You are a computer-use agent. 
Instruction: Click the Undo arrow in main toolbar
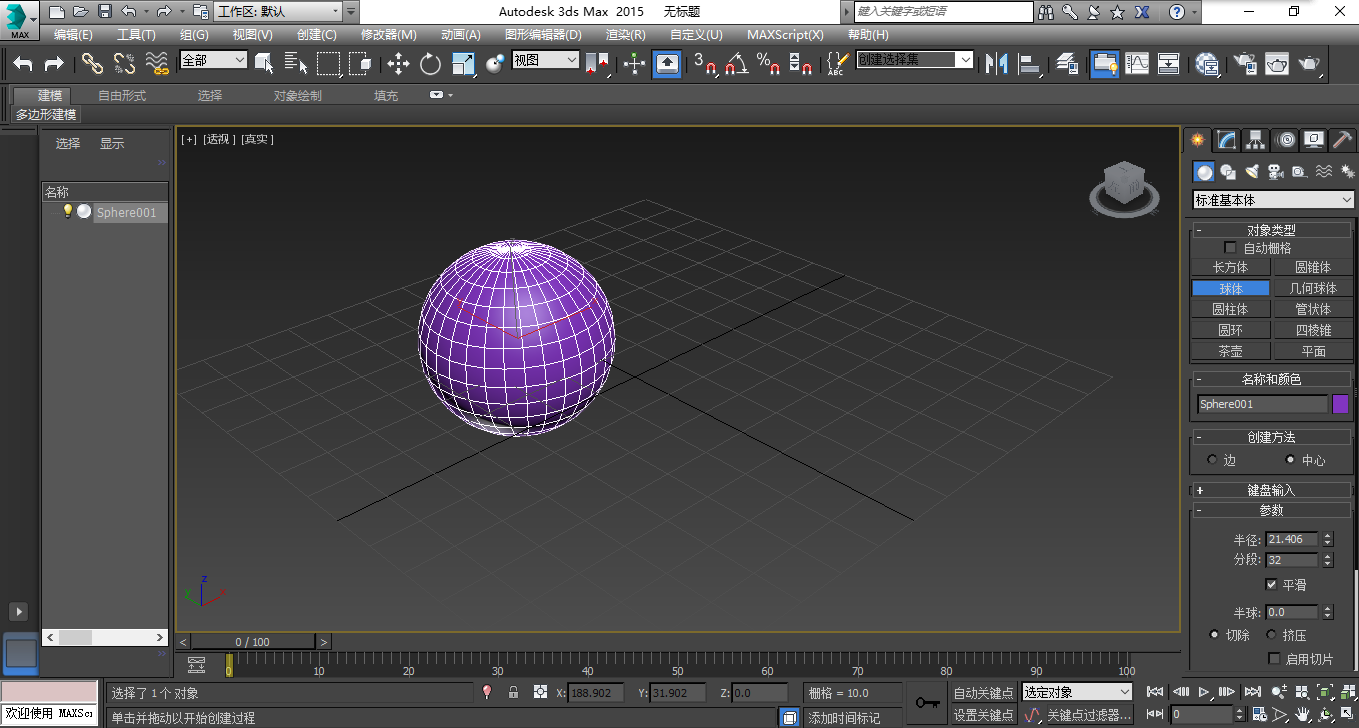23,64
